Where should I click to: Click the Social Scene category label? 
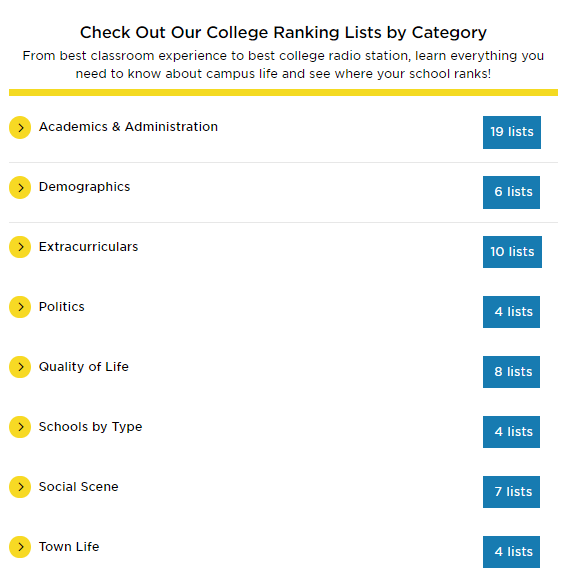coord(79,487)
